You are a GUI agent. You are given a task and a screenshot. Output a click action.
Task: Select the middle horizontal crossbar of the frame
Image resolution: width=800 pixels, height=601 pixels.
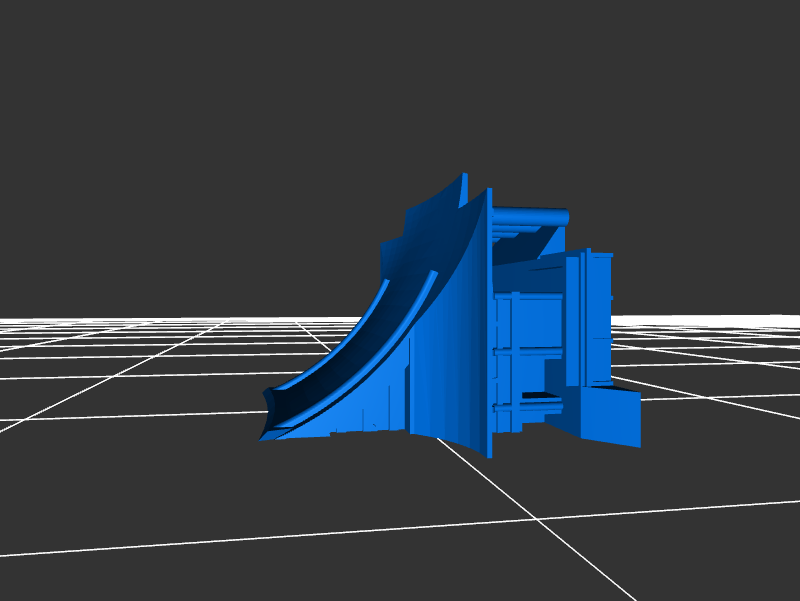tap(530, 350)
